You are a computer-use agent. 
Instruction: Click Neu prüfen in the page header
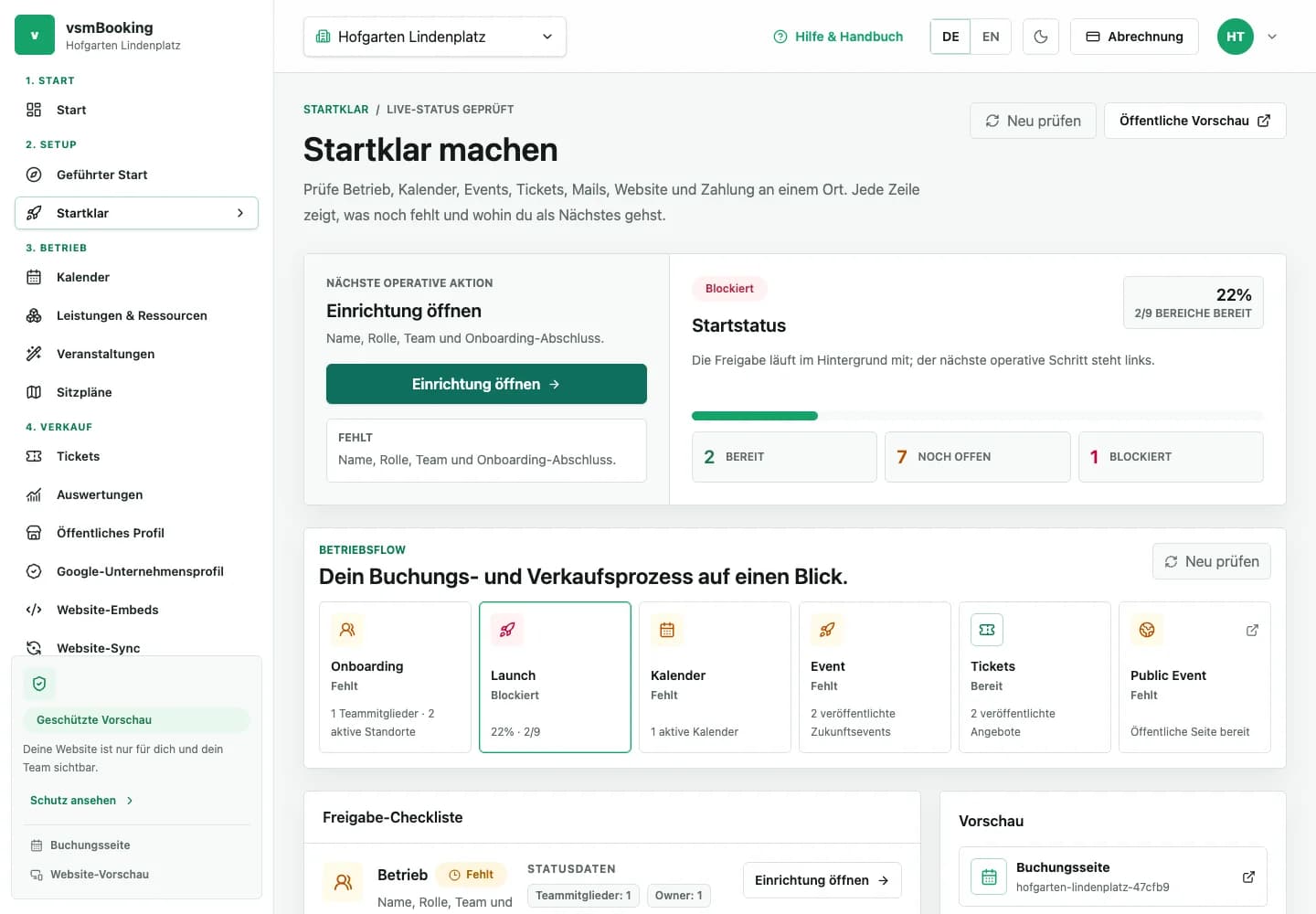pos(1033,121)
